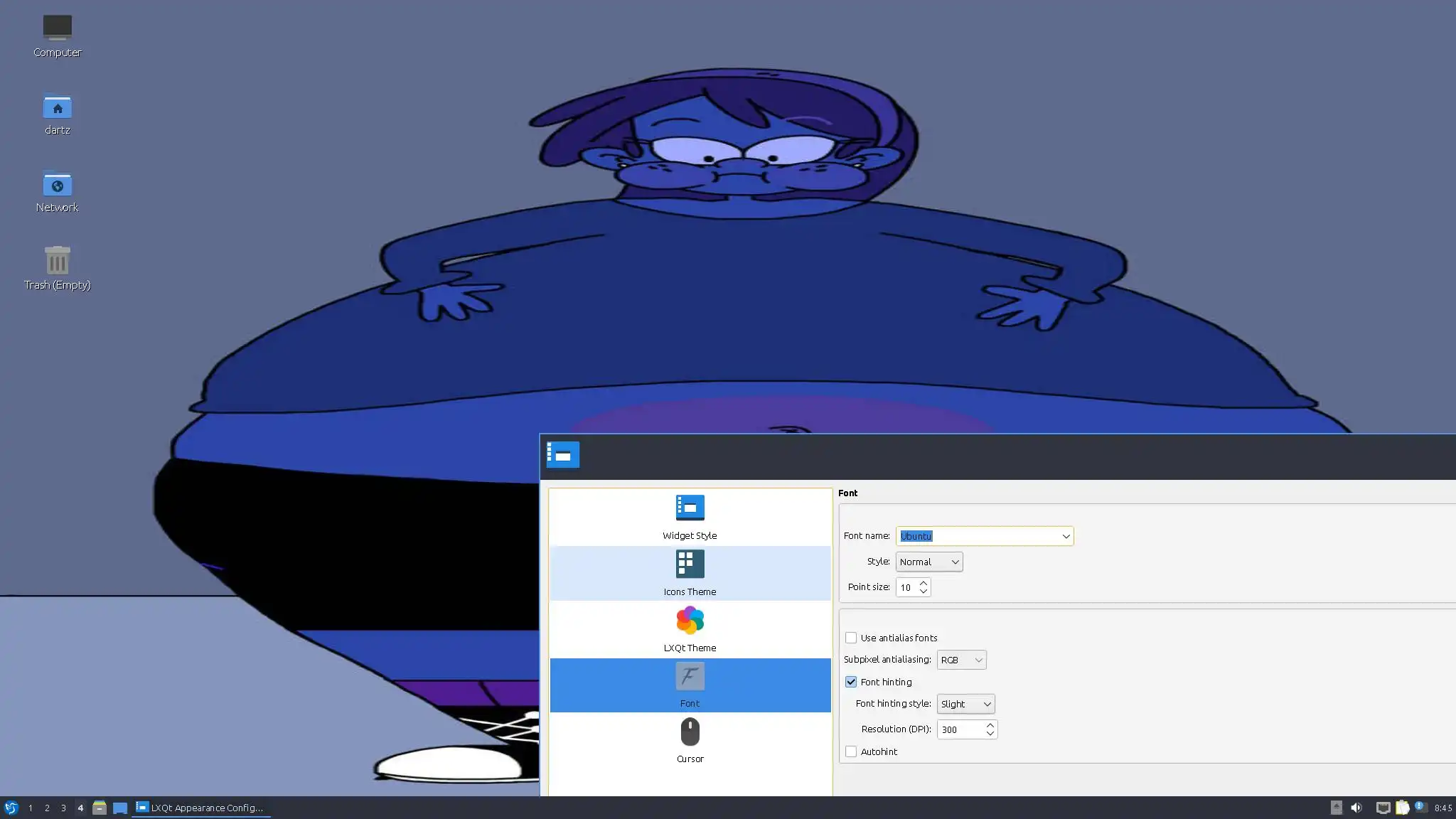Go to the Cursor settings page
This screenshot has width=1456, height=819.
coord(689,740)
